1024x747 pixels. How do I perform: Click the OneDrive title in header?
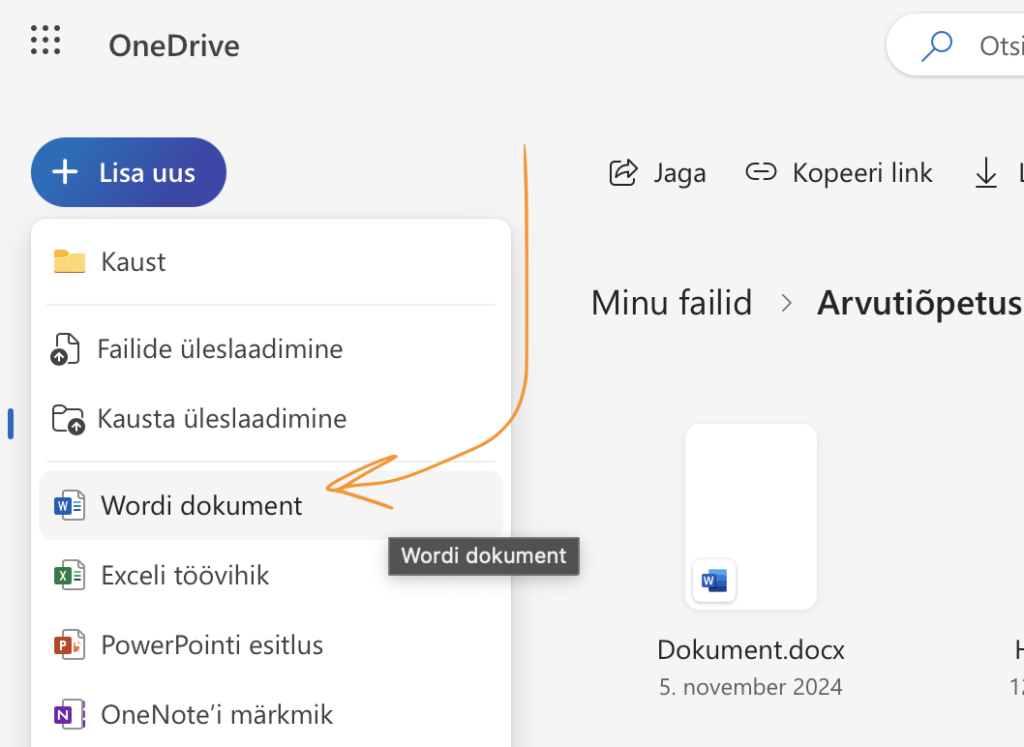point(174,46)
